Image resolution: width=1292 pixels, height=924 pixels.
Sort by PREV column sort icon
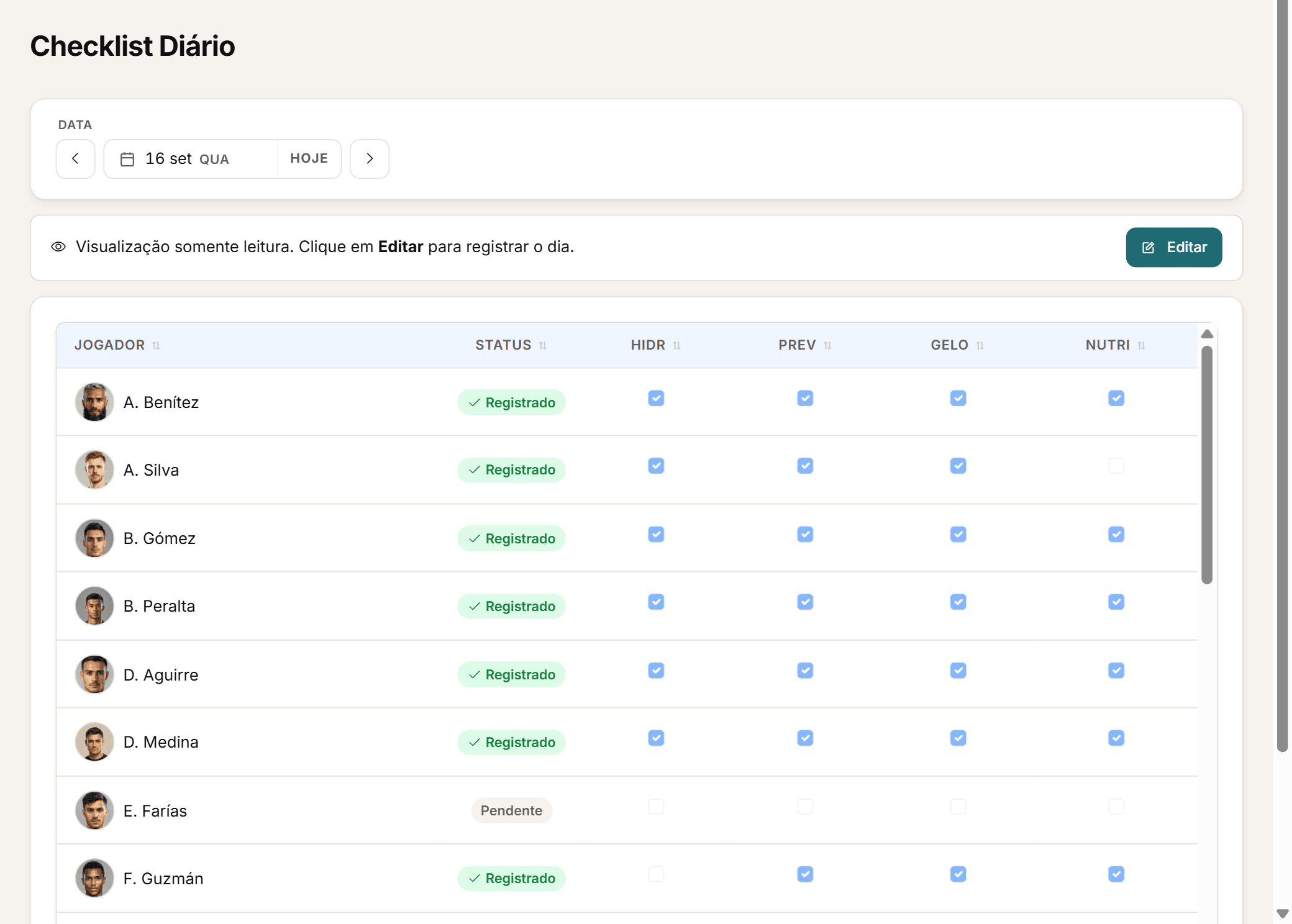tap(827, 345)
